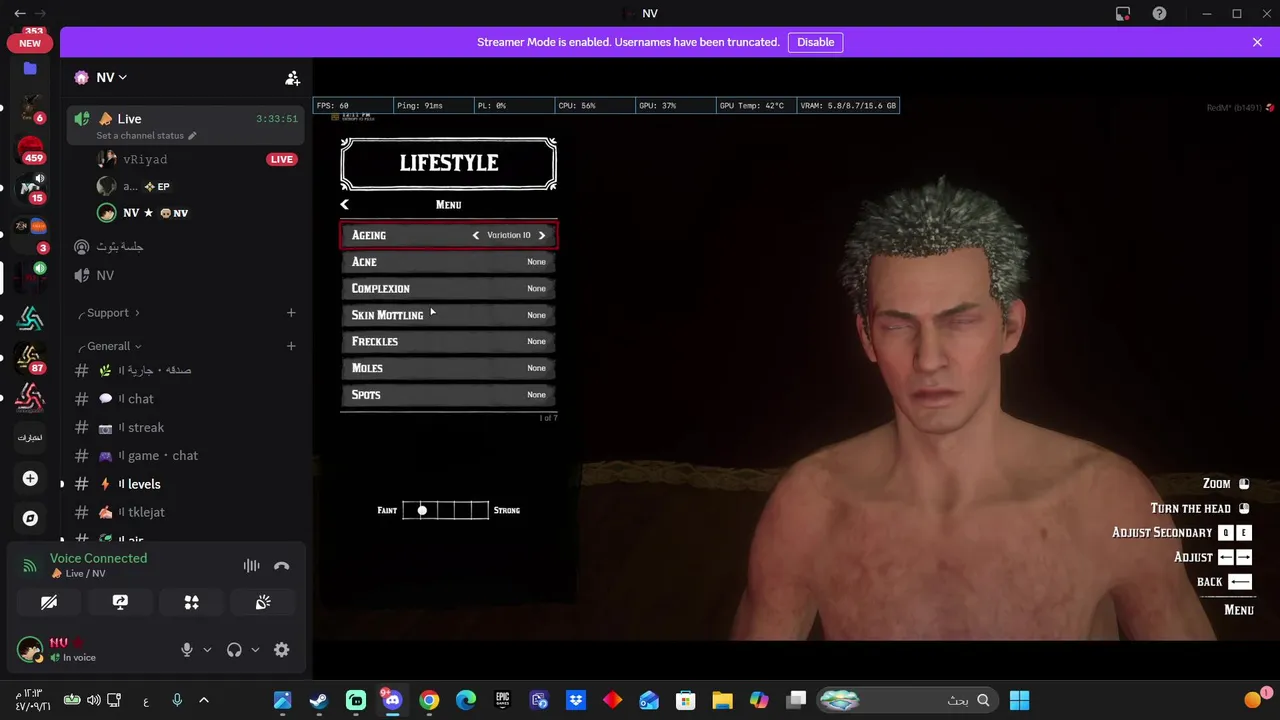This screenshot has height=720, width=1280.
Task: Share your screen in voice panel
Action: tap(120, 602)
